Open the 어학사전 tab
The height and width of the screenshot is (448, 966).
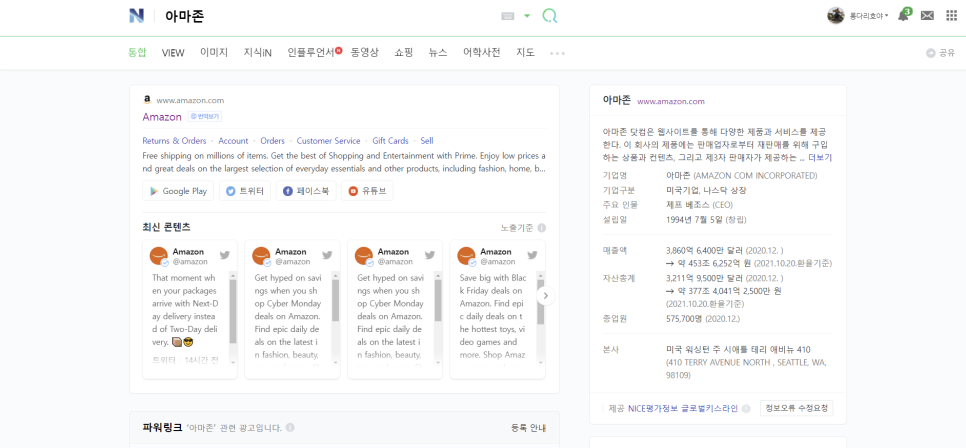pos(482,53)
